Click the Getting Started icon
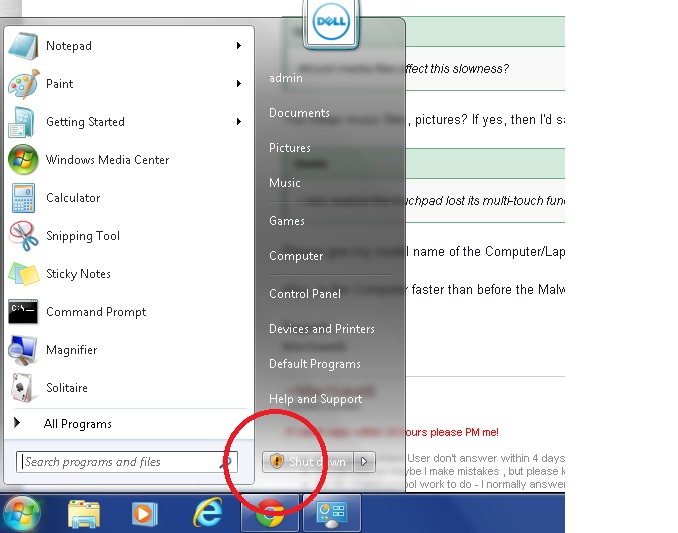Image resolution: width=678 pixels, height=533 pixels. coord(22,122)
